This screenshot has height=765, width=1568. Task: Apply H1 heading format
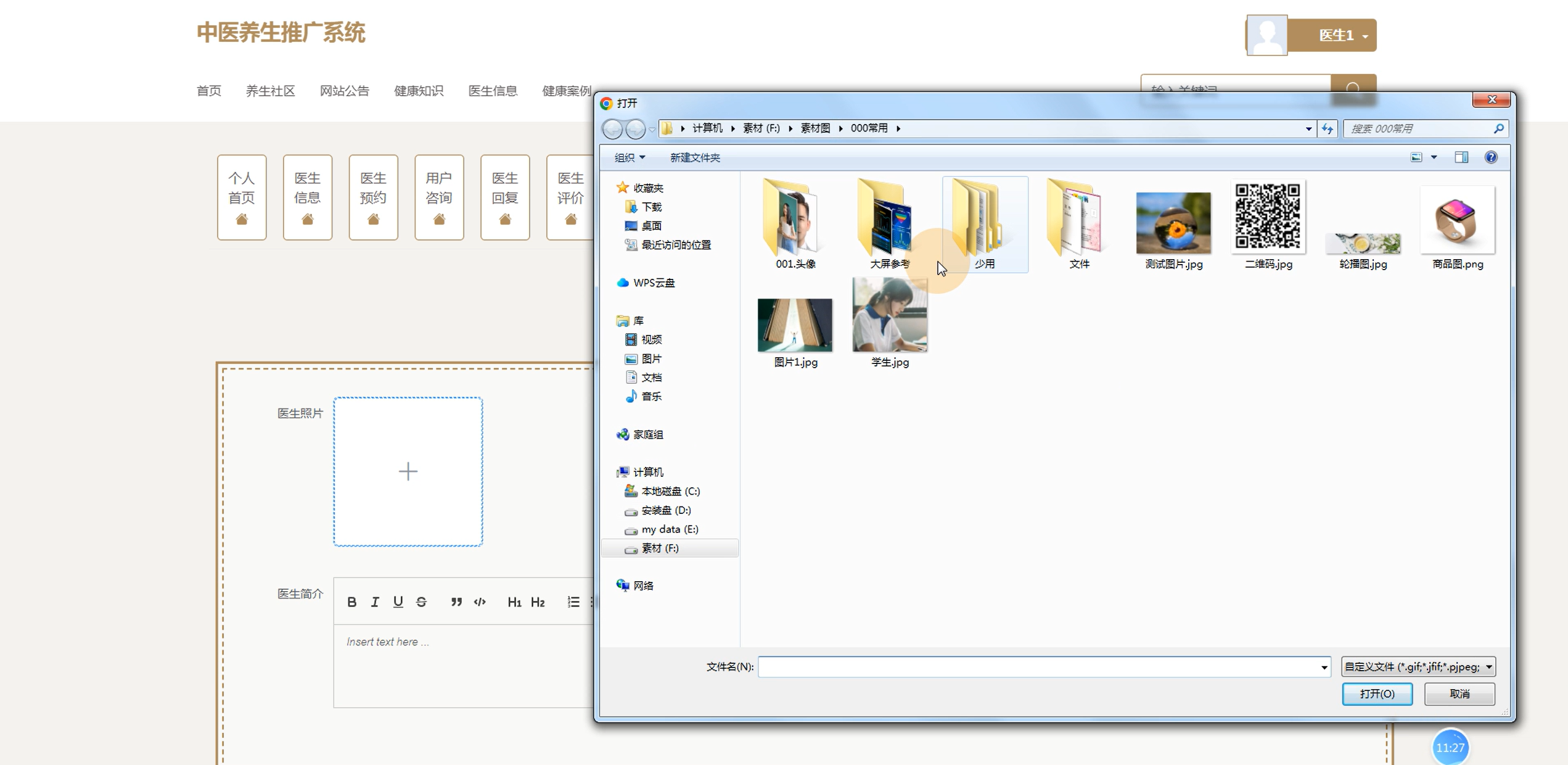pos(514,602)
